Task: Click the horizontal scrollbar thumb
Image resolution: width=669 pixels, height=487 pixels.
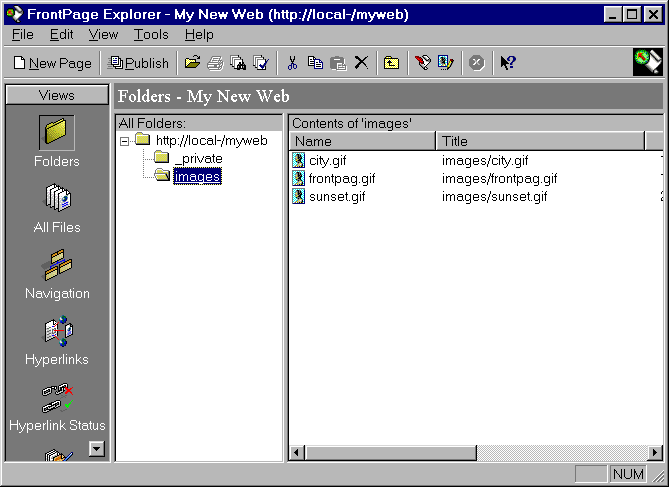Action: coord(391,452)
